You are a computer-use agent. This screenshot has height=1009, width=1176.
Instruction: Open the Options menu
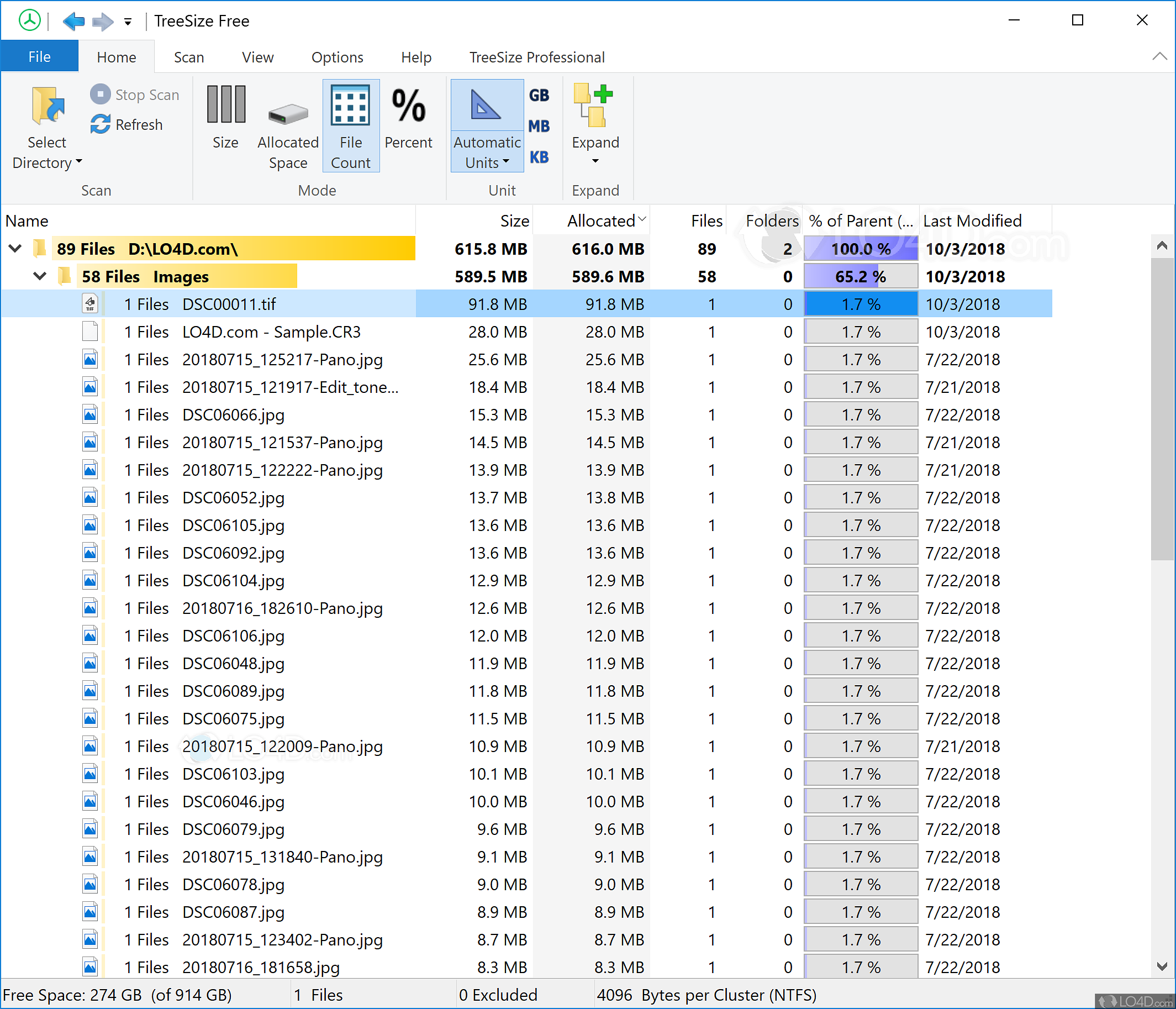(x=337, y=56)
